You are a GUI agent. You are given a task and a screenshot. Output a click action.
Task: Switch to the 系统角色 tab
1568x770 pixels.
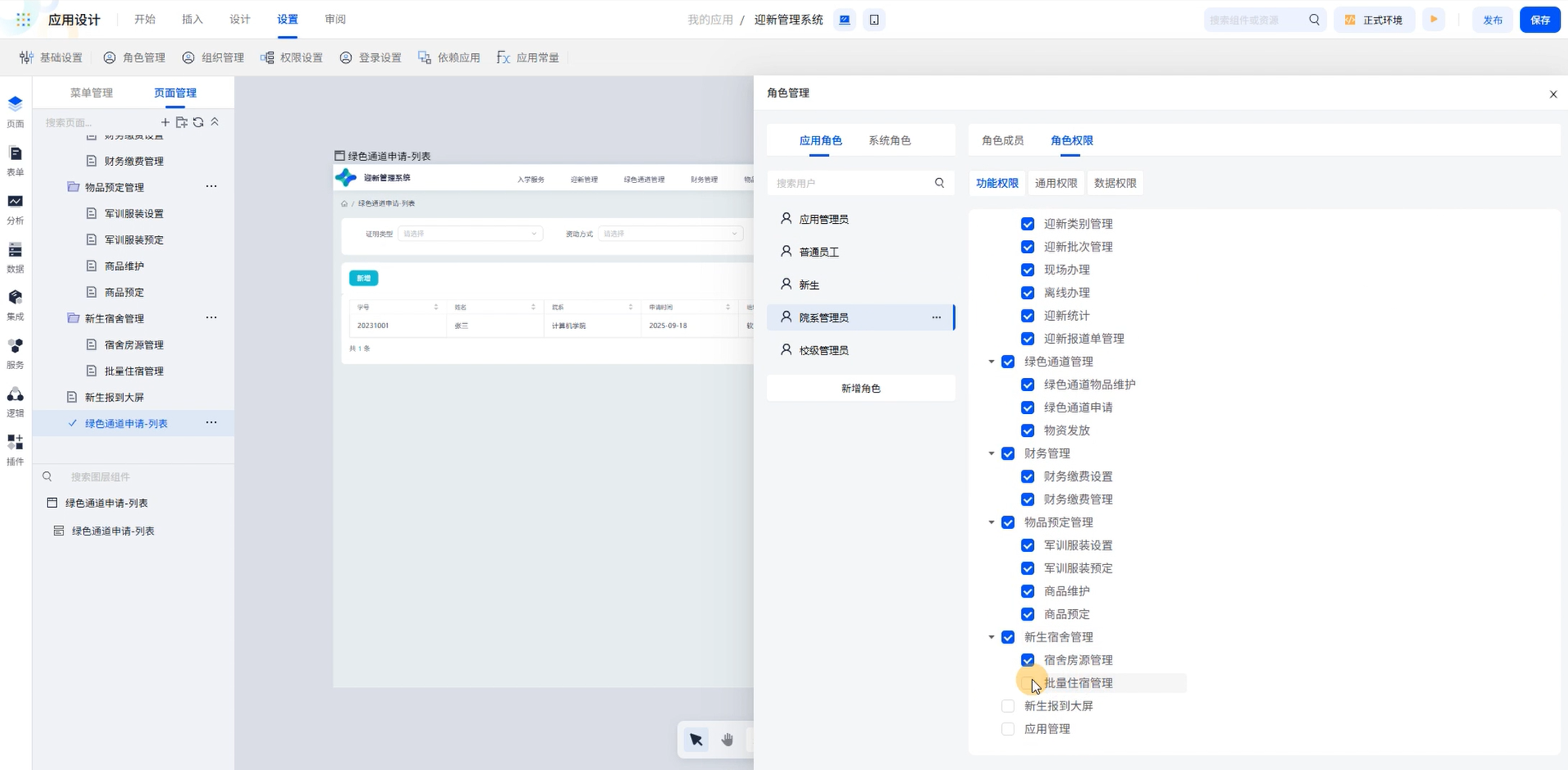(x=889, y=140)
